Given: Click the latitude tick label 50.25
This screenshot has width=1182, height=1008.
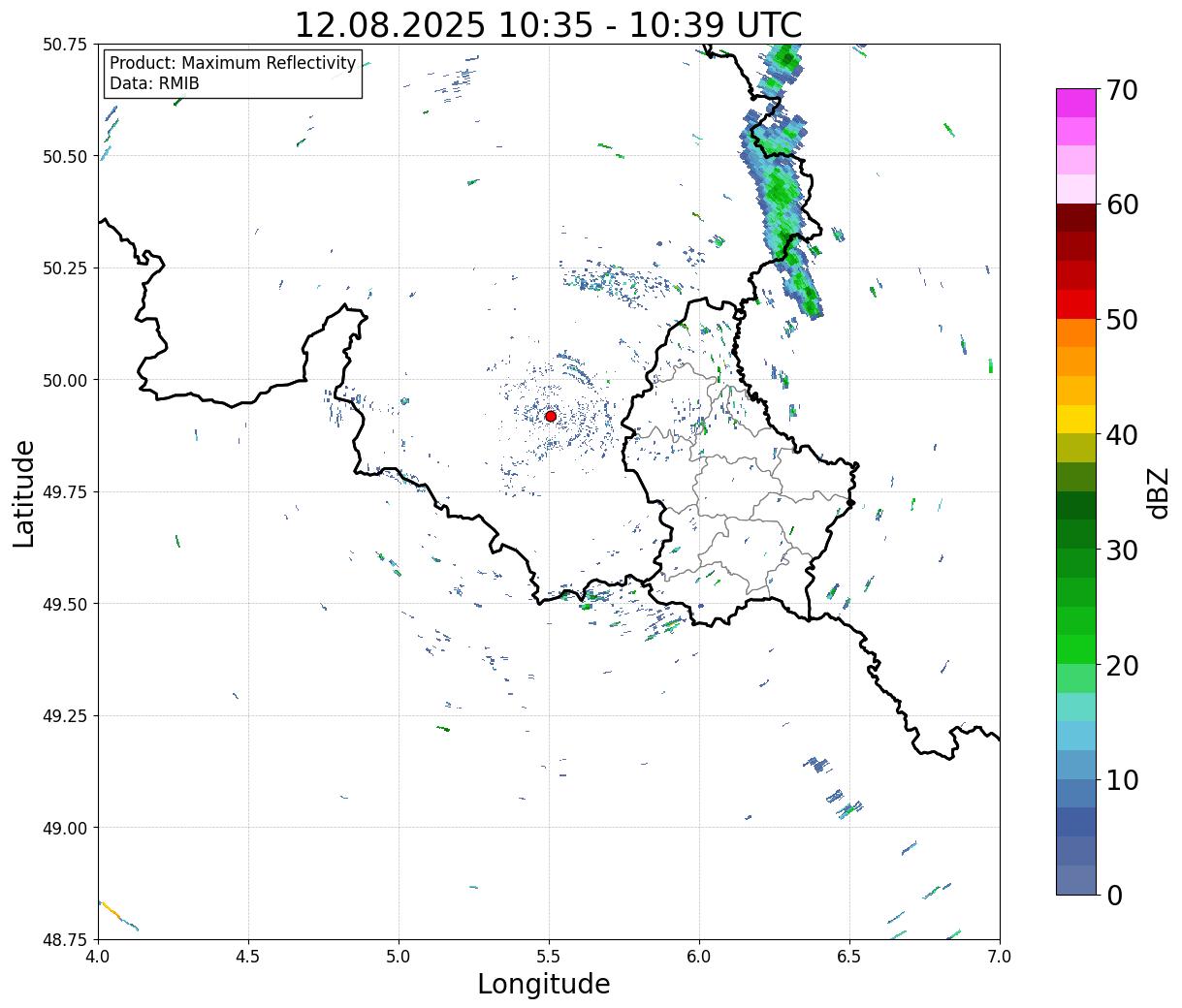Looking at the screenshot, I should [65, 268].
